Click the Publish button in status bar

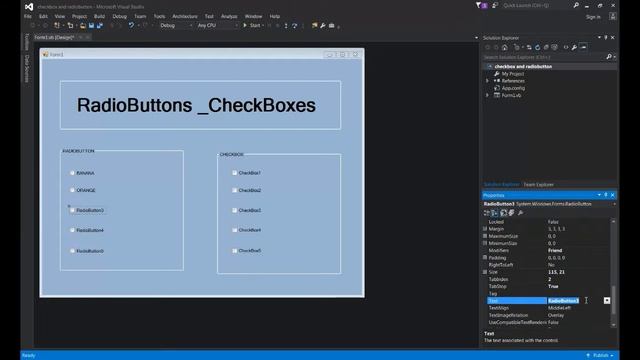(x=600, y=355)
